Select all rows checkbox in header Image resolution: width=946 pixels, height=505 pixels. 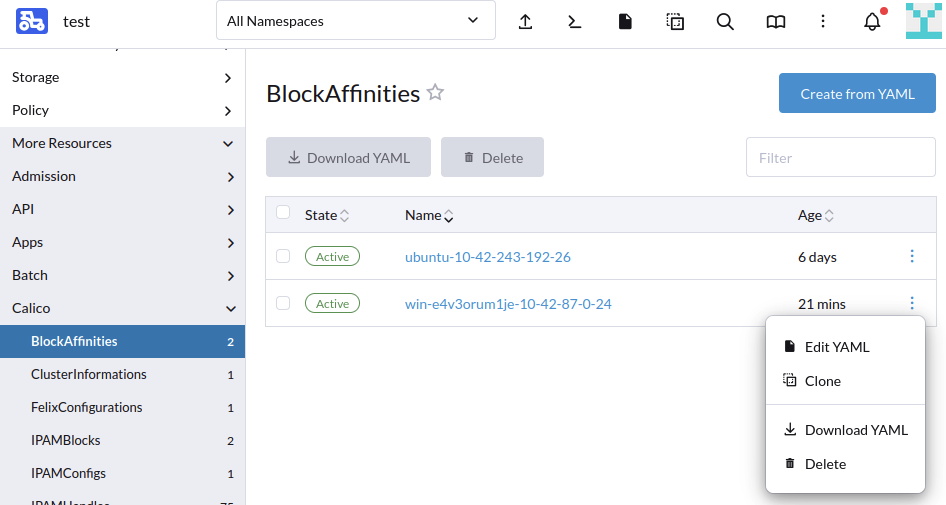[x=283, y=212]
